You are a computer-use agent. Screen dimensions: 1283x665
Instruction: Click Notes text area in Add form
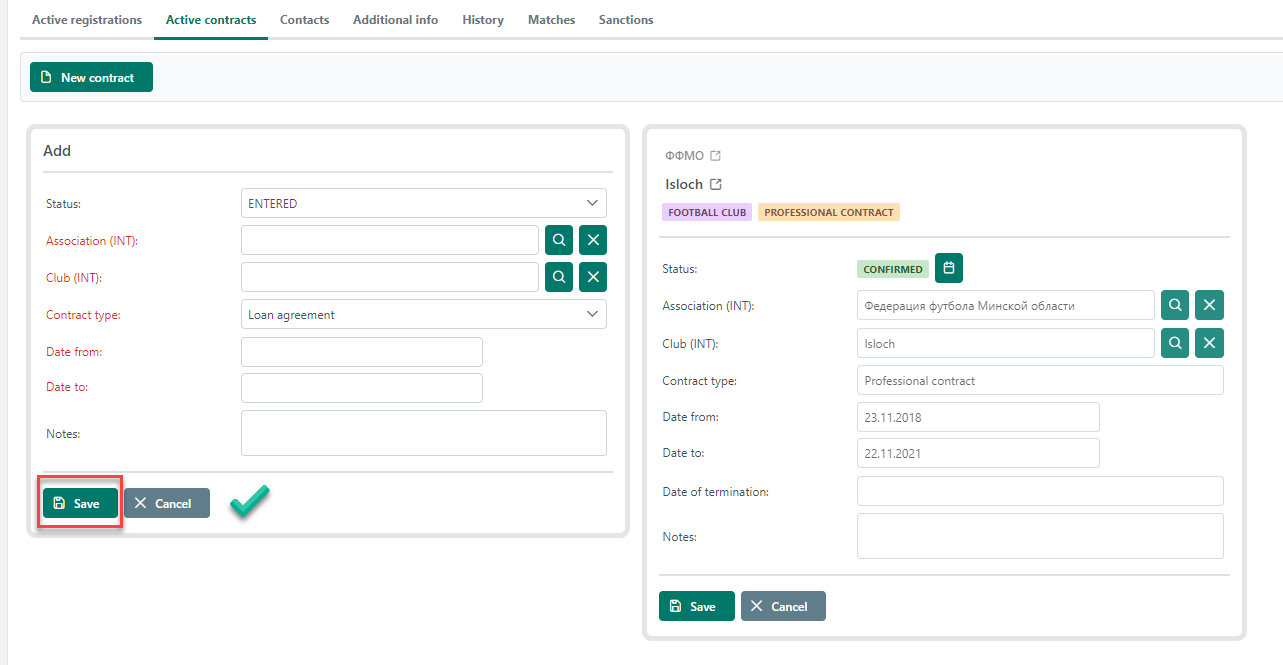[423, 433]
